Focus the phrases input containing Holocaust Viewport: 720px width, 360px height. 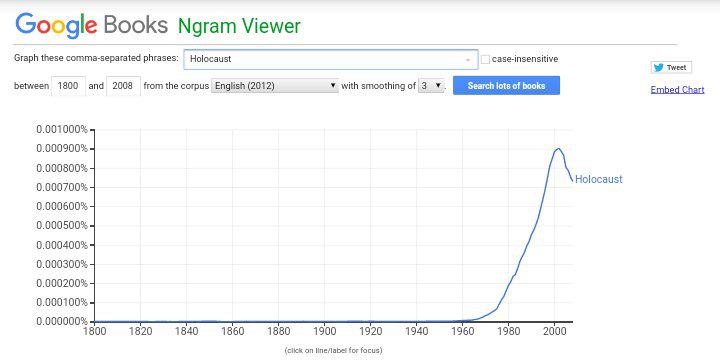(x=331, y=59)
